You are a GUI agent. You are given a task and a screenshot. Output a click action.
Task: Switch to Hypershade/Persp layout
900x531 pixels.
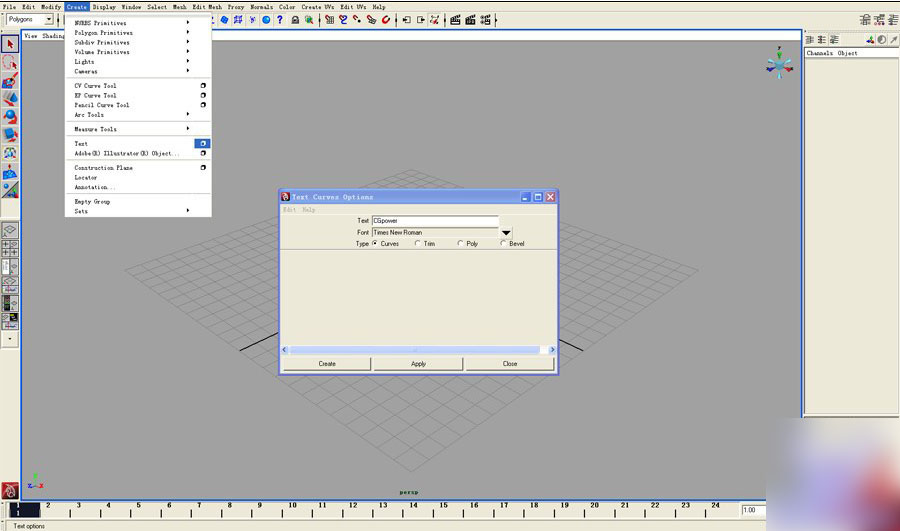pos(10,303)
